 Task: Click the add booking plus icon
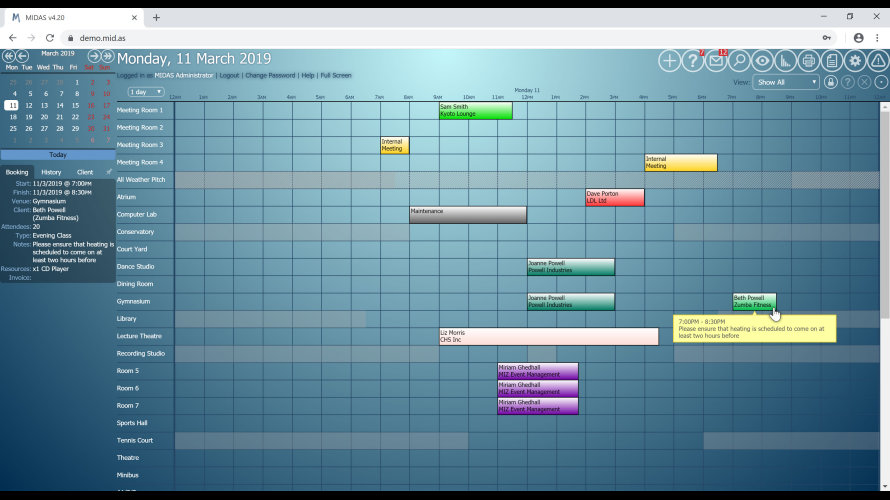point(669,61)
